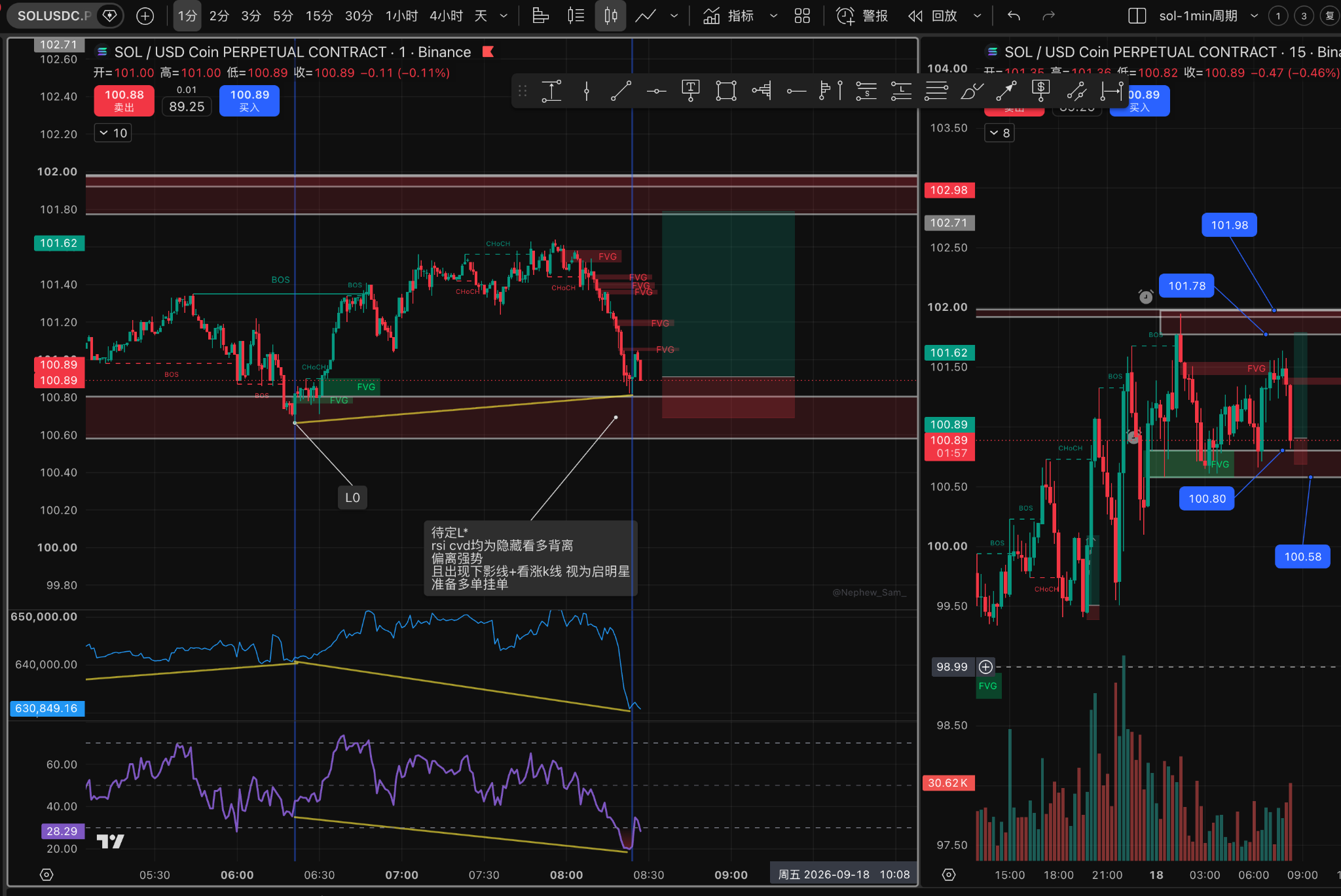Open the layout split-panel selector icon
The width and height of the screenshot is (1341, 896).
tap(1137, 16)
